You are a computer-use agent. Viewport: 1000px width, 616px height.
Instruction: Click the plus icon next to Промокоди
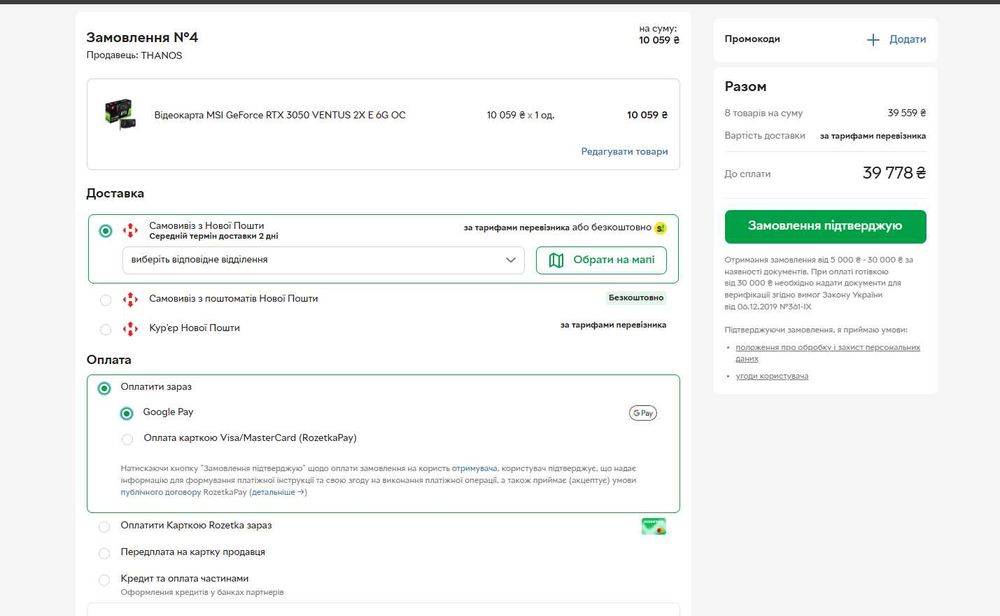[x=872, y=40]
